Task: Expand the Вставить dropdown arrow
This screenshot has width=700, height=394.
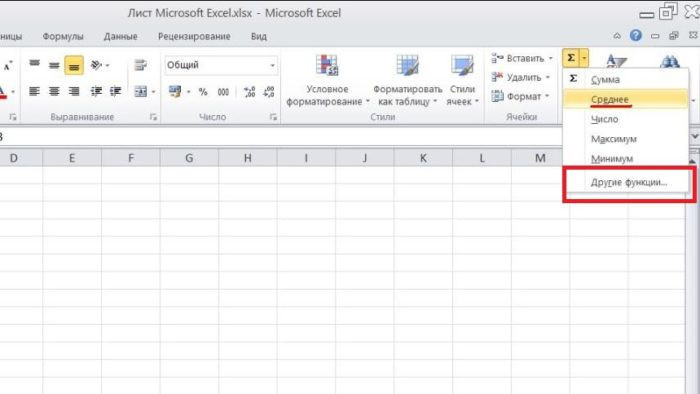Action: tap(550, 58)
